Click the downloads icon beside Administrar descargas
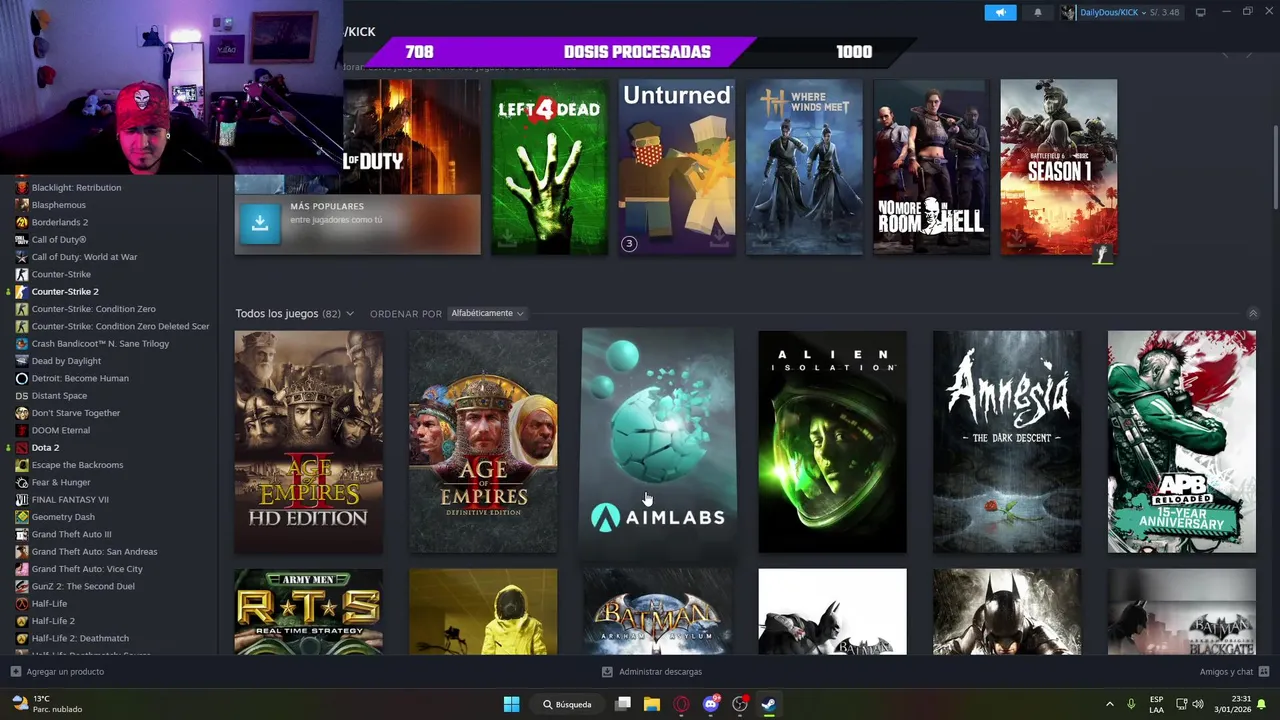The width and height of the screenshot is (1280, 720). [x=607, y=672]
